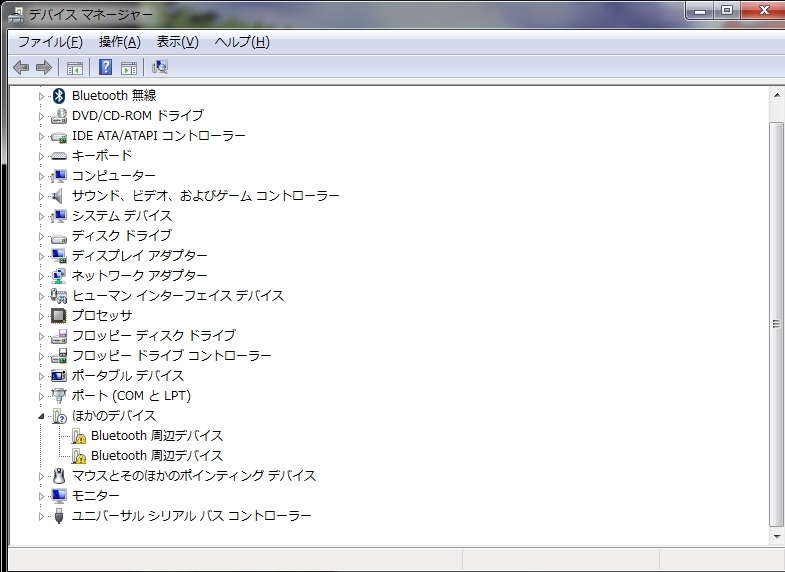
Task: Click the Forward arrow toolbar icon
Action: [44, 67]
